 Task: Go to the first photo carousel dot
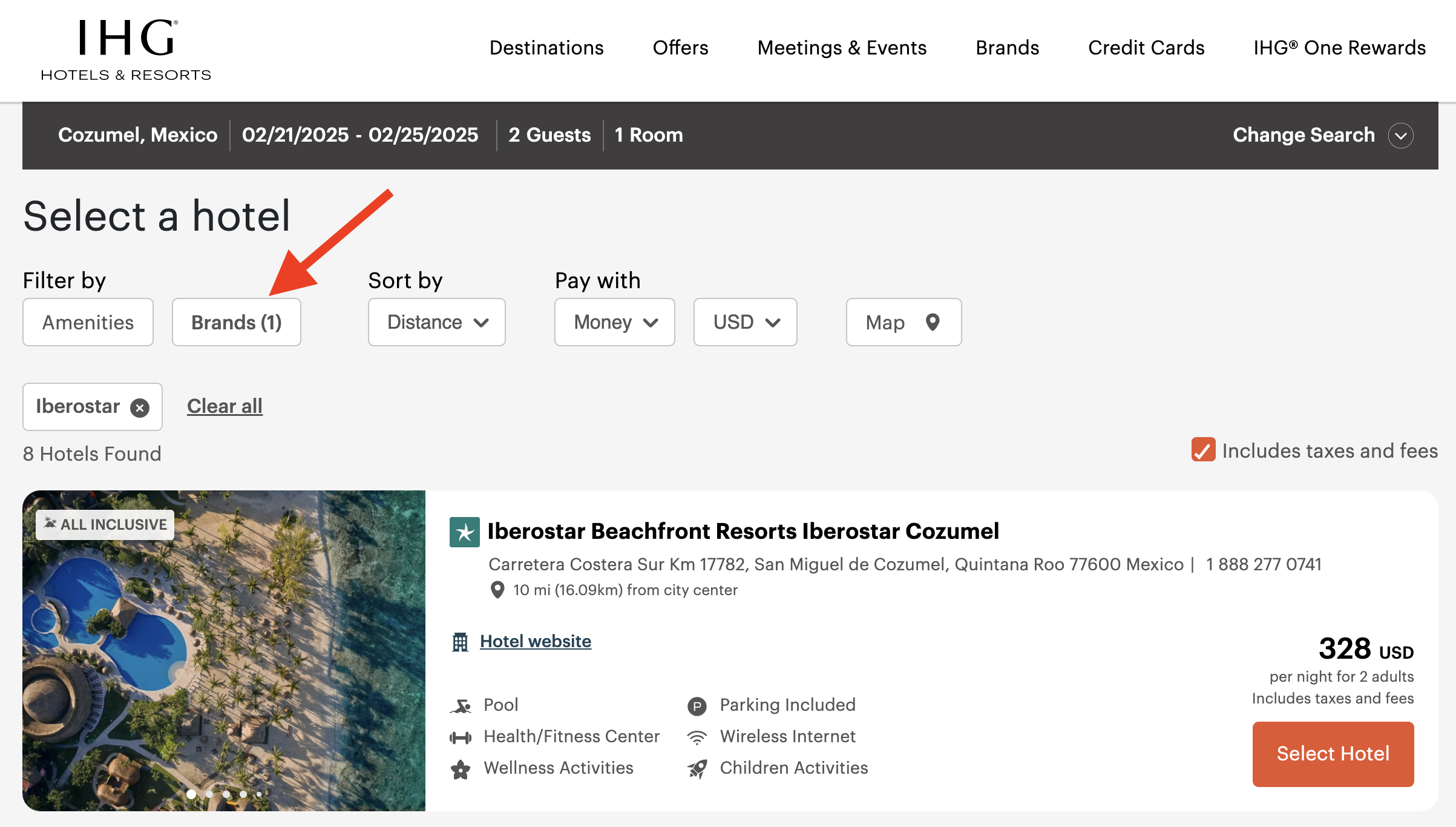(191, 794)
